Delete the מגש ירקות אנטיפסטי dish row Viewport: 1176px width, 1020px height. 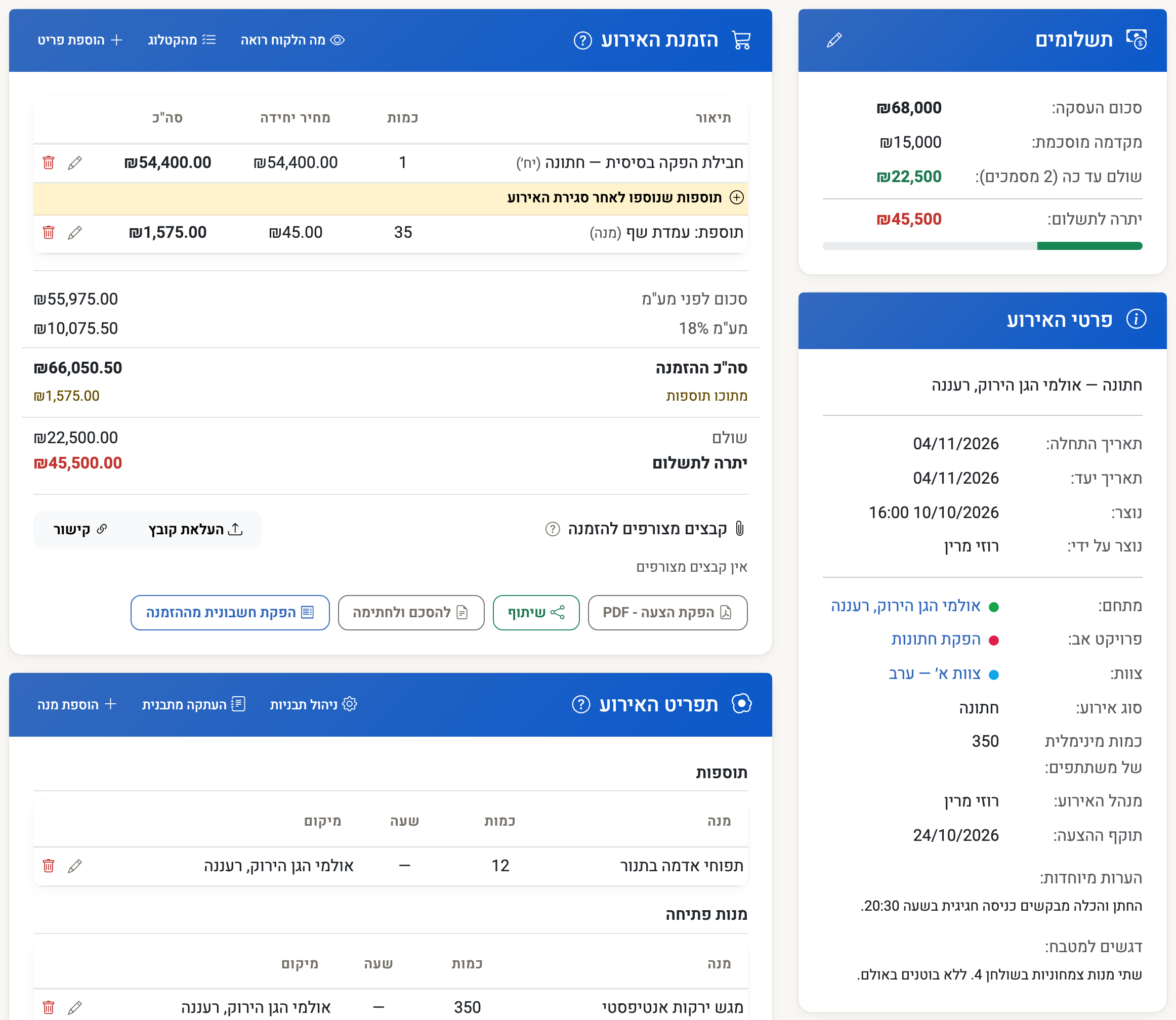click(x=49, y=1007)
